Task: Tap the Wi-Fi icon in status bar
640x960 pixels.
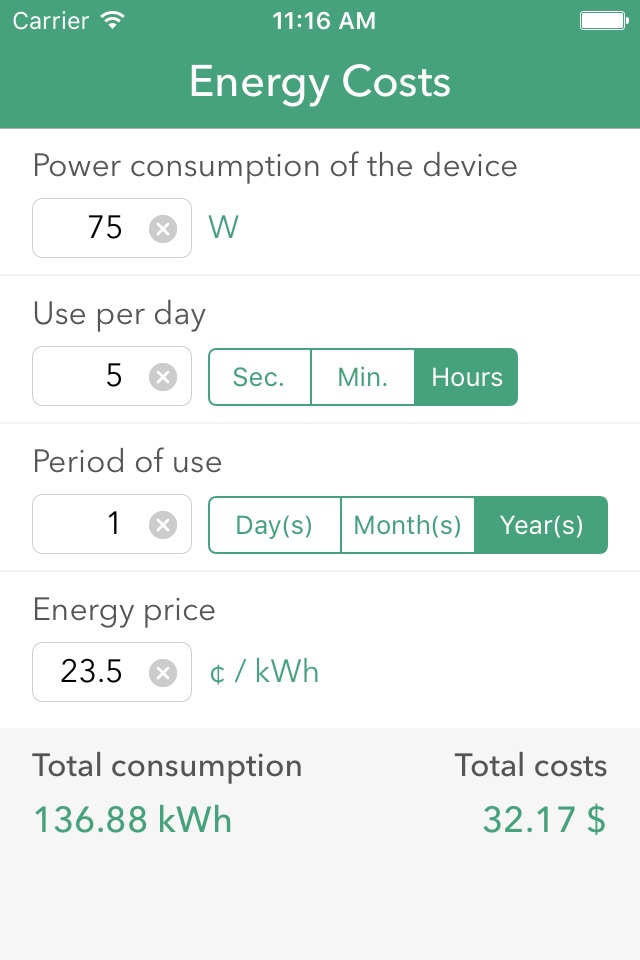Action: coord(113,20)
